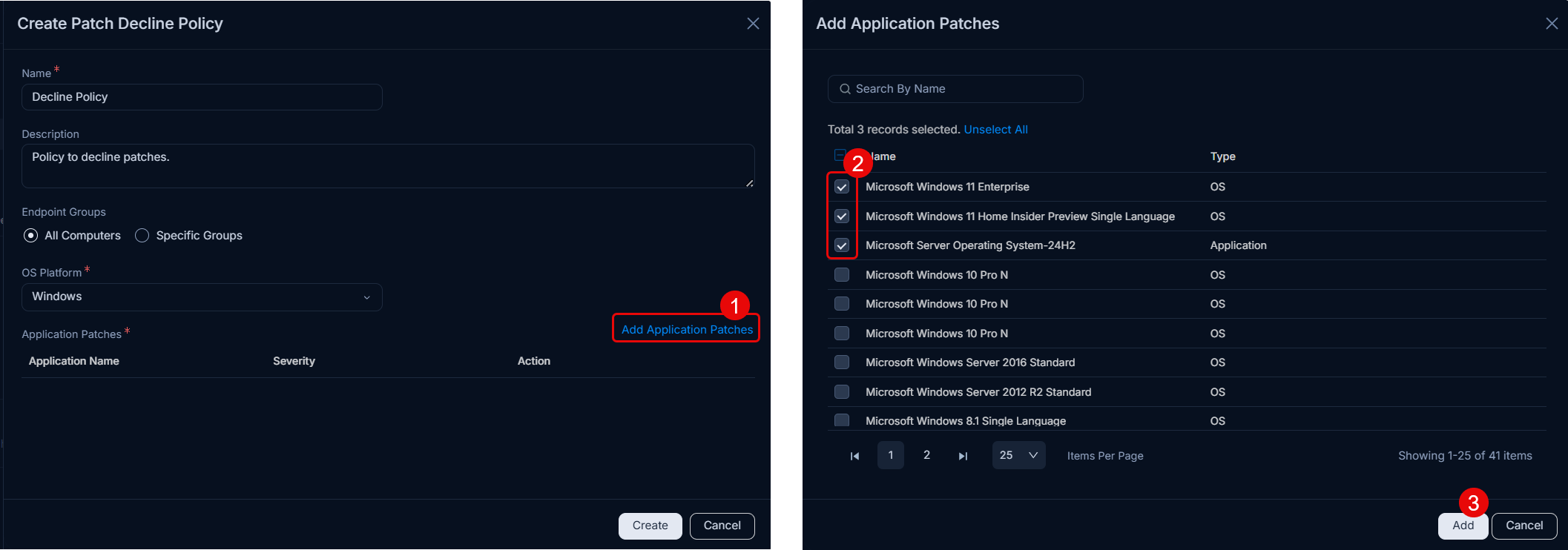
Task: Click Microsoft Windows 8.1 Single Language text
Action: point(966,421)
